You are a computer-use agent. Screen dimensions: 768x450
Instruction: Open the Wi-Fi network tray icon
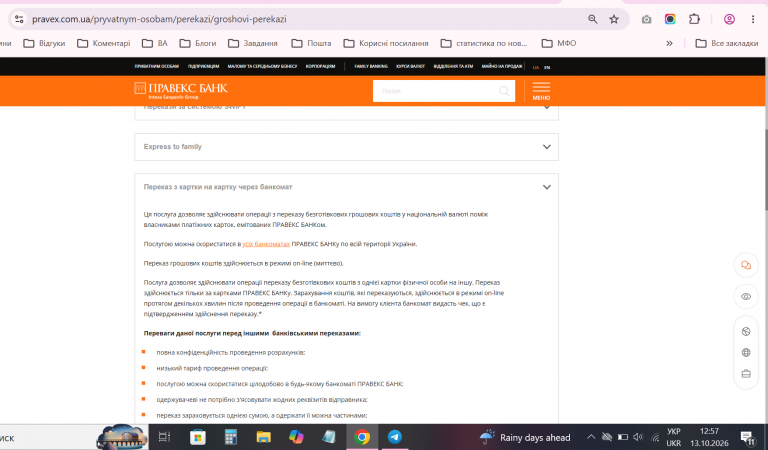coord(655,437)
